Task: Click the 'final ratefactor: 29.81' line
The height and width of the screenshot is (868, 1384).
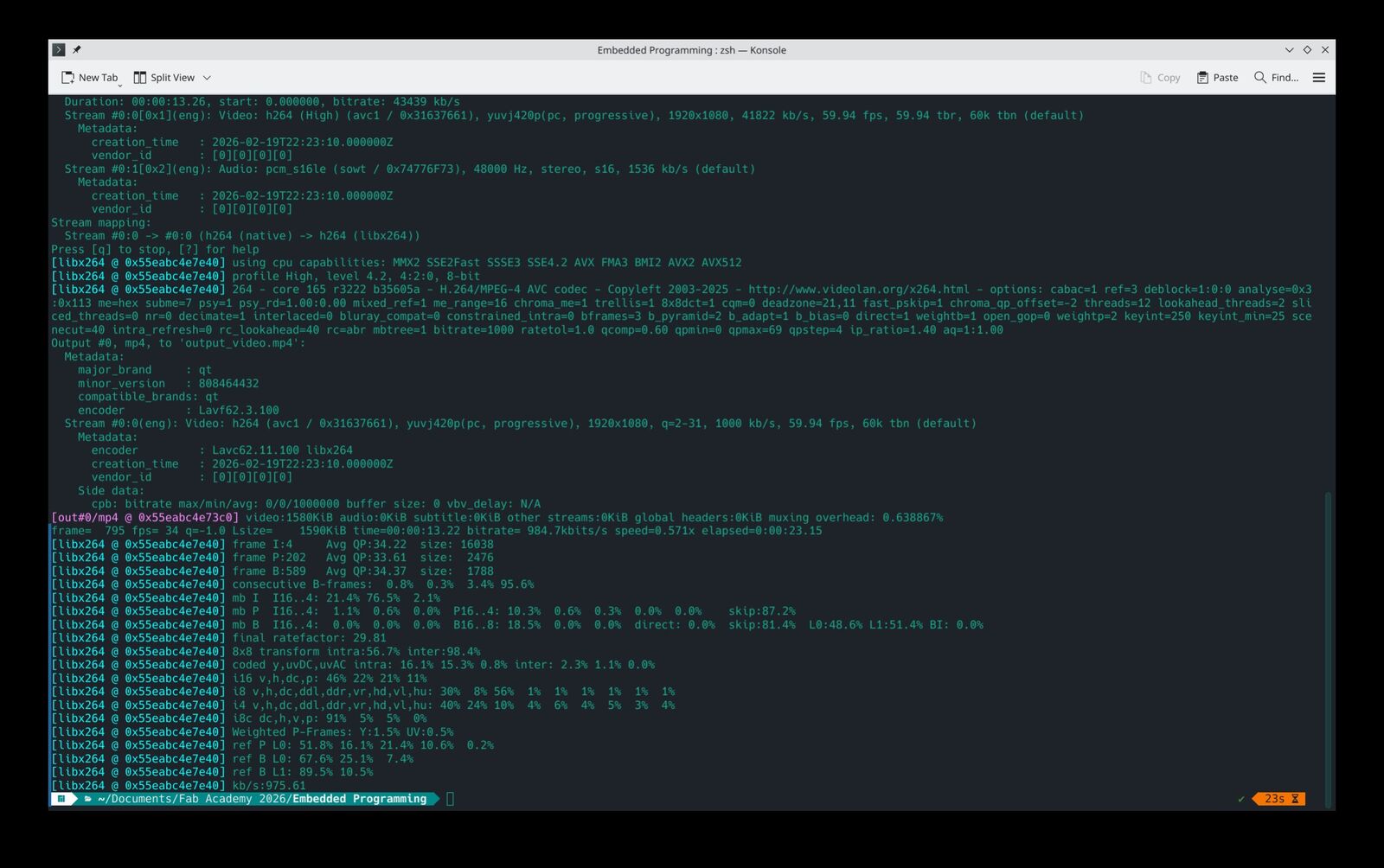Action: 219,638
